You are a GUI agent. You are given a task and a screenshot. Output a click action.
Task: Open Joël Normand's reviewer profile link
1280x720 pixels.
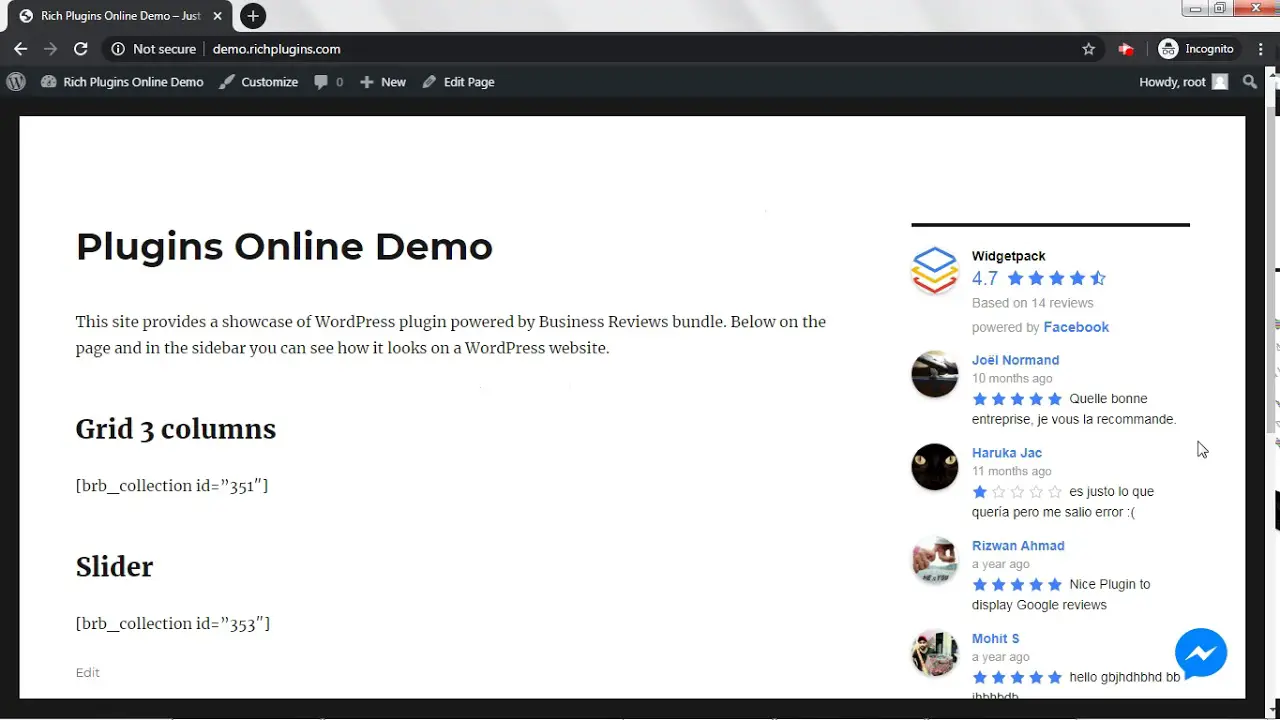[x=1015, y=360]
